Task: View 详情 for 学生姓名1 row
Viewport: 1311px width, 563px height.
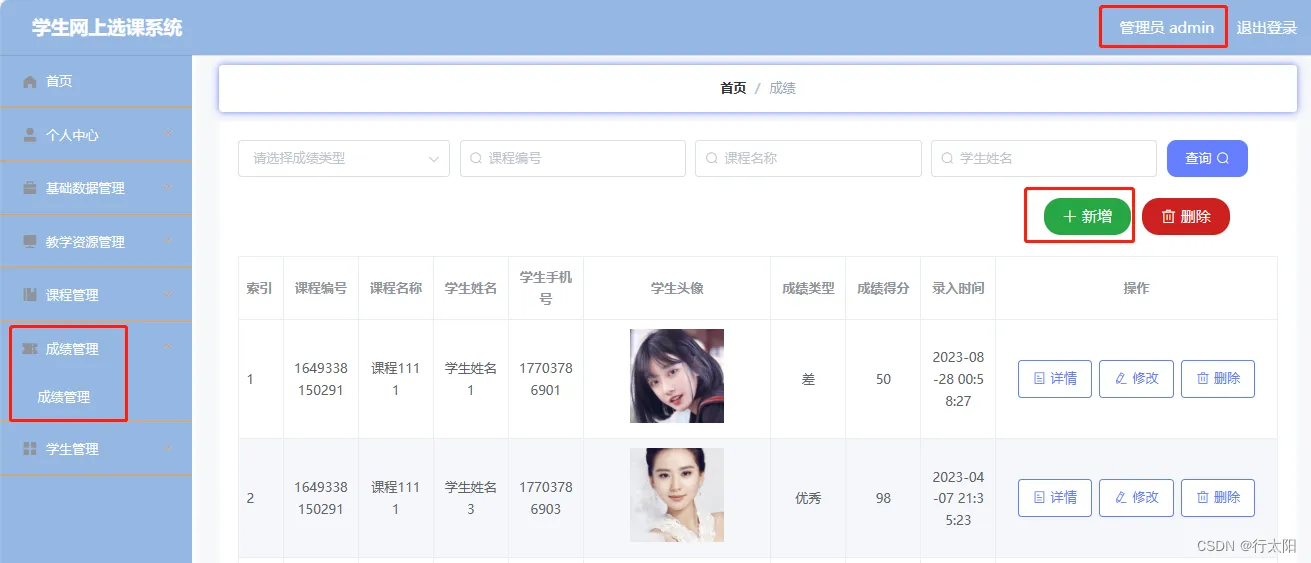Action: (1055, 379)
